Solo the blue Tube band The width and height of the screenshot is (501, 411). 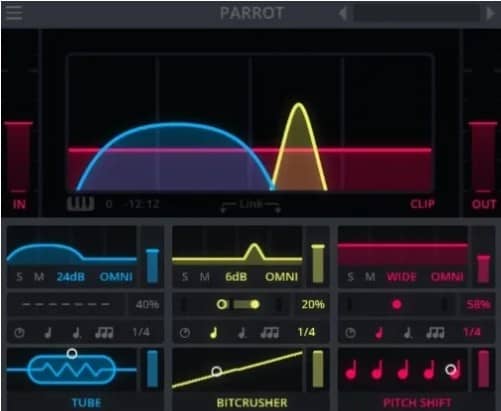pyautogui.click(x=19, y=277)
